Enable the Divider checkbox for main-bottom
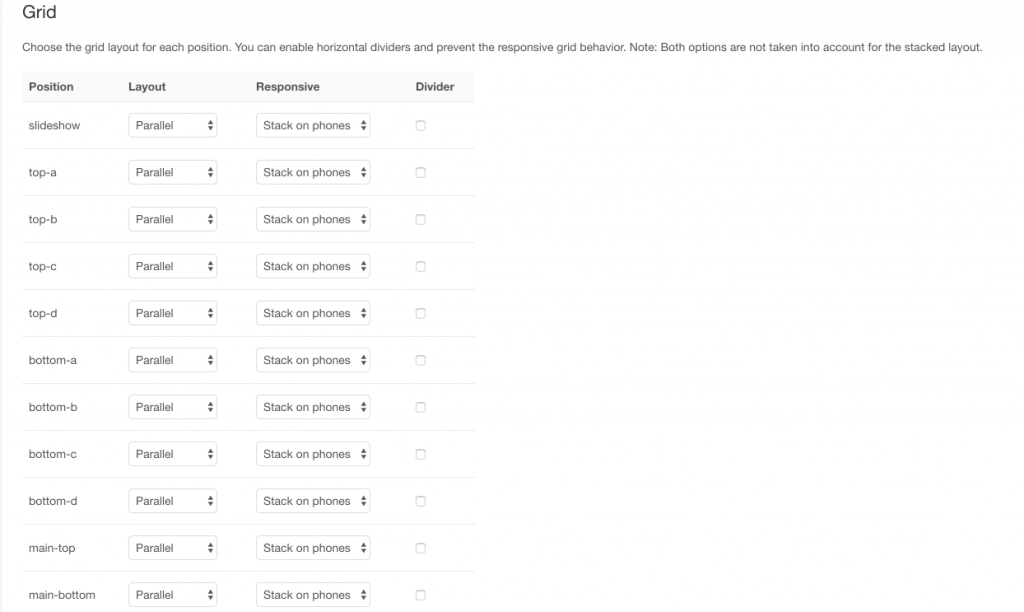Image resolution: width=1024 pixels, height=612 pixels. coord(420,594)
